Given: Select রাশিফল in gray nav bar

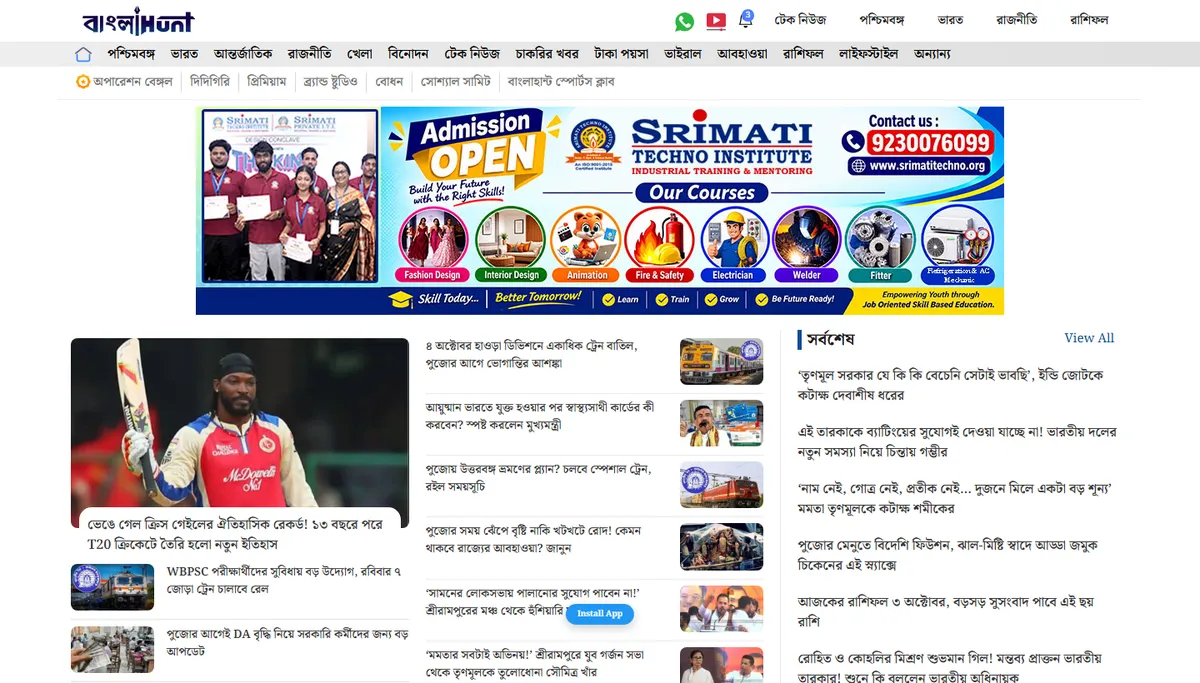Looking at the screenshot, I should pos(803,54).
